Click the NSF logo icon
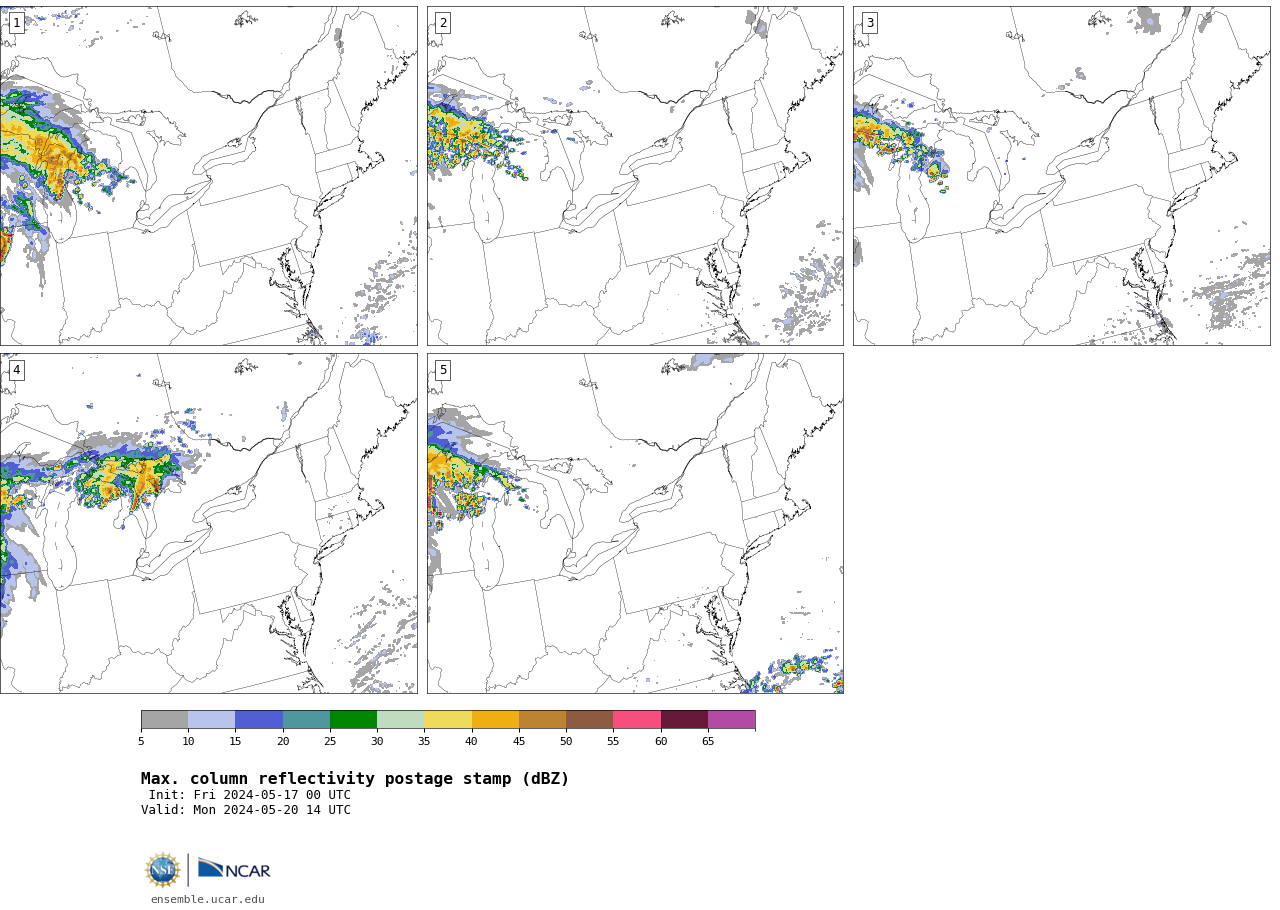The height and width of the screenshot is (910, 1280). pyautogui.click(x=163, y=870)
